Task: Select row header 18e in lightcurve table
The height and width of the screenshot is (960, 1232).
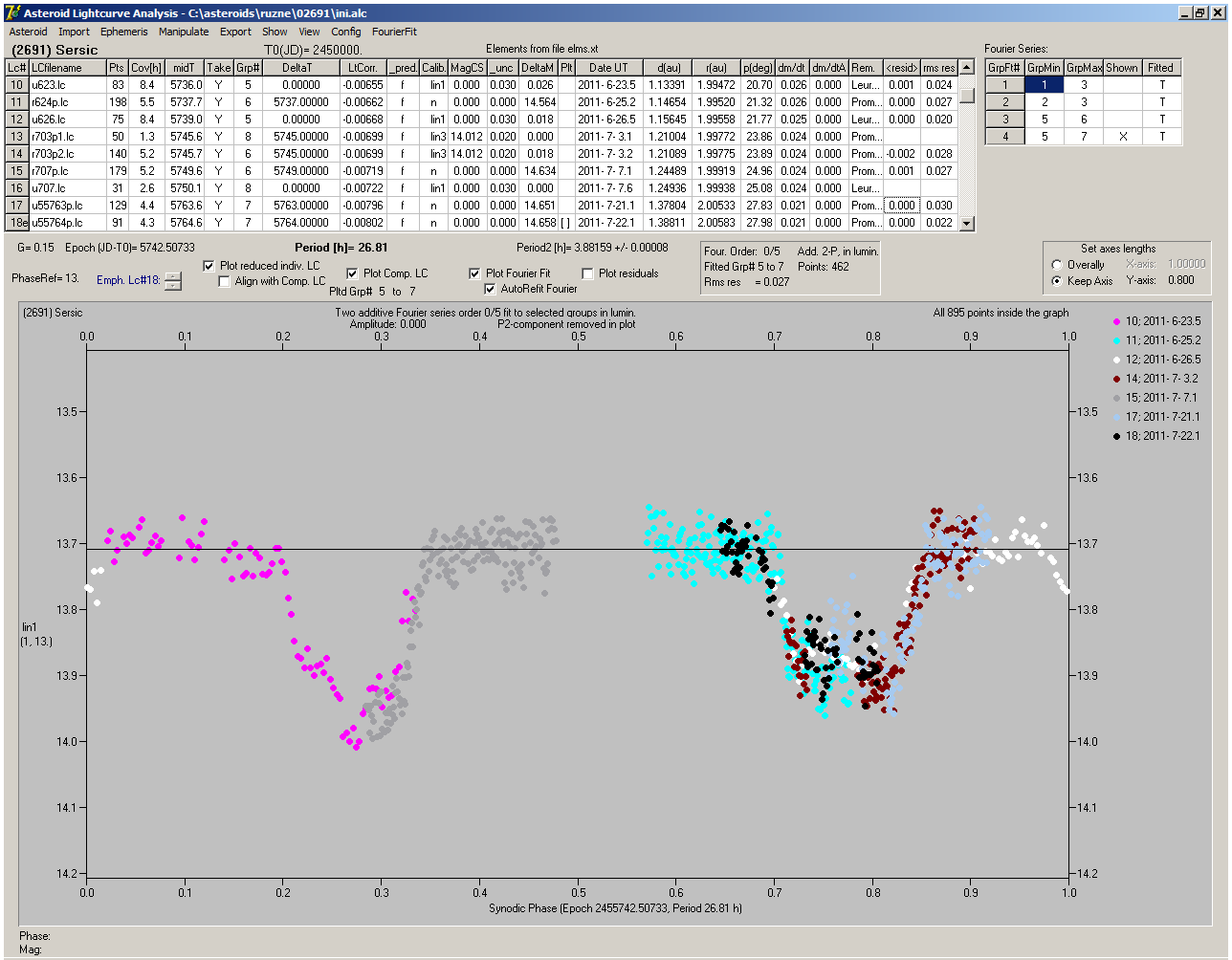Action: (17, 223)
